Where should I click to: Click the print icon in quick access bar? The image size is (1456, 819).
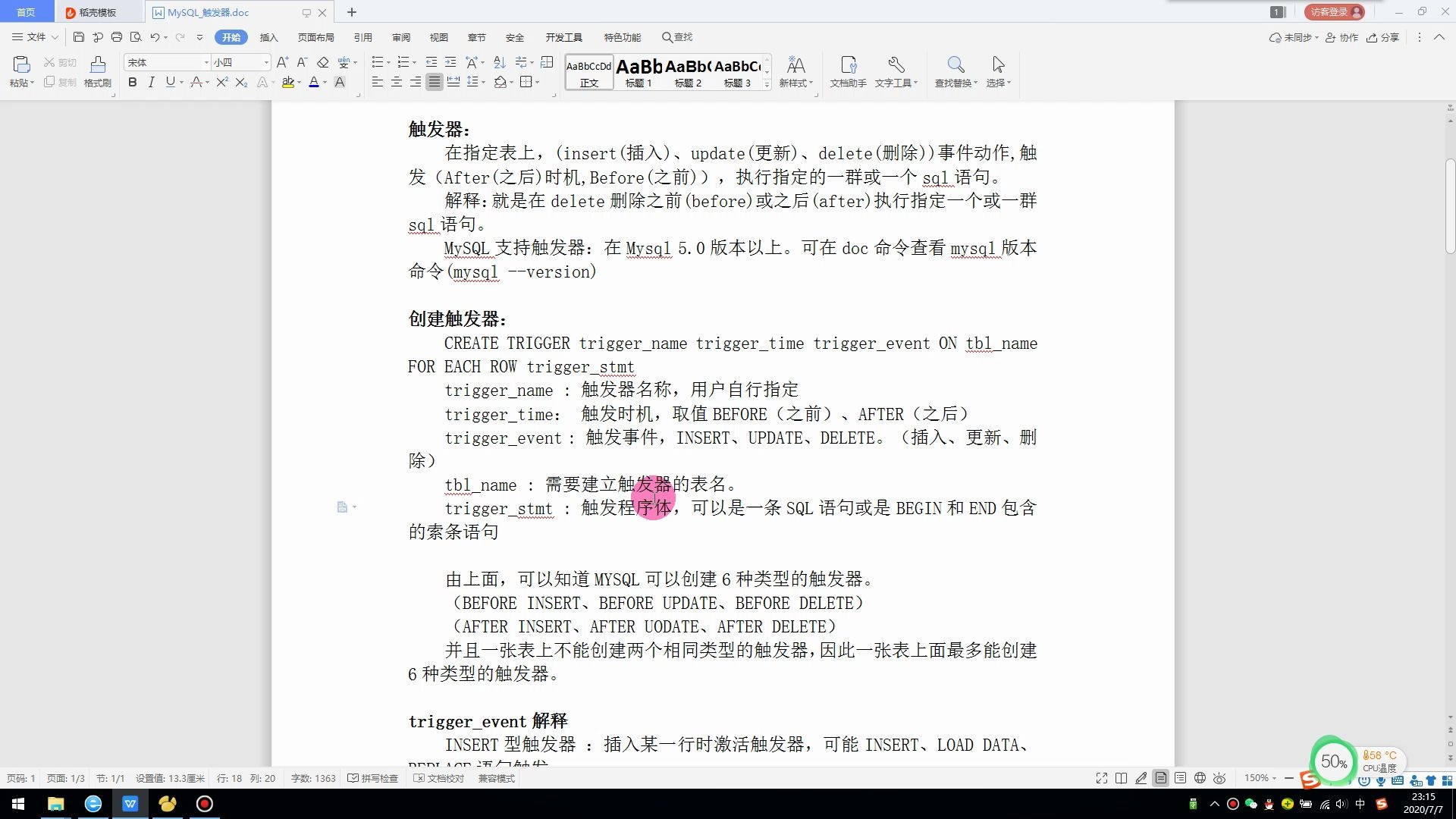tap(117, 37)
